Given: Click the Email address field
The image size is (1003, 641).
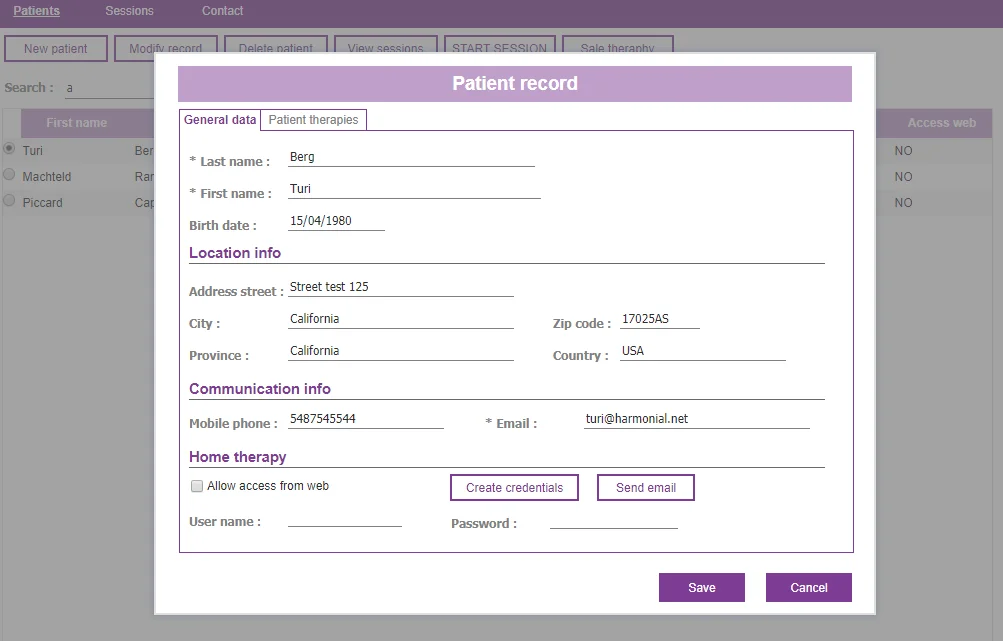Looking at the screenshot, I should (x=696, y=420).
